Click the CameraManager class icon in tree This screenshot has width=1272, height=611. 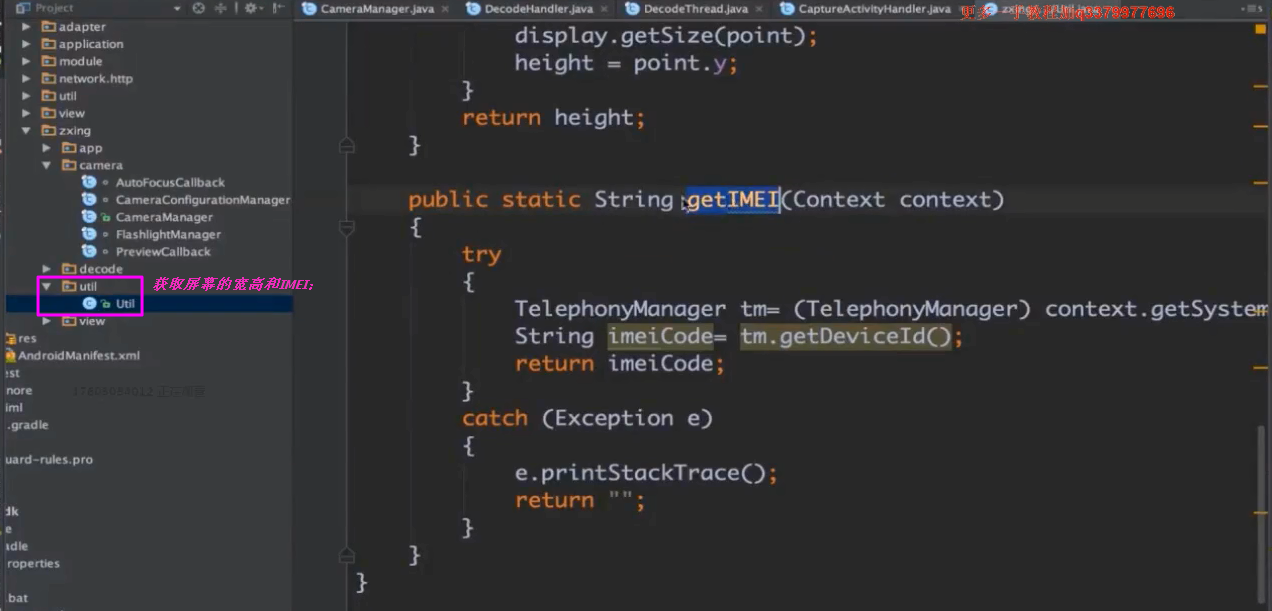tap(89, 217)
